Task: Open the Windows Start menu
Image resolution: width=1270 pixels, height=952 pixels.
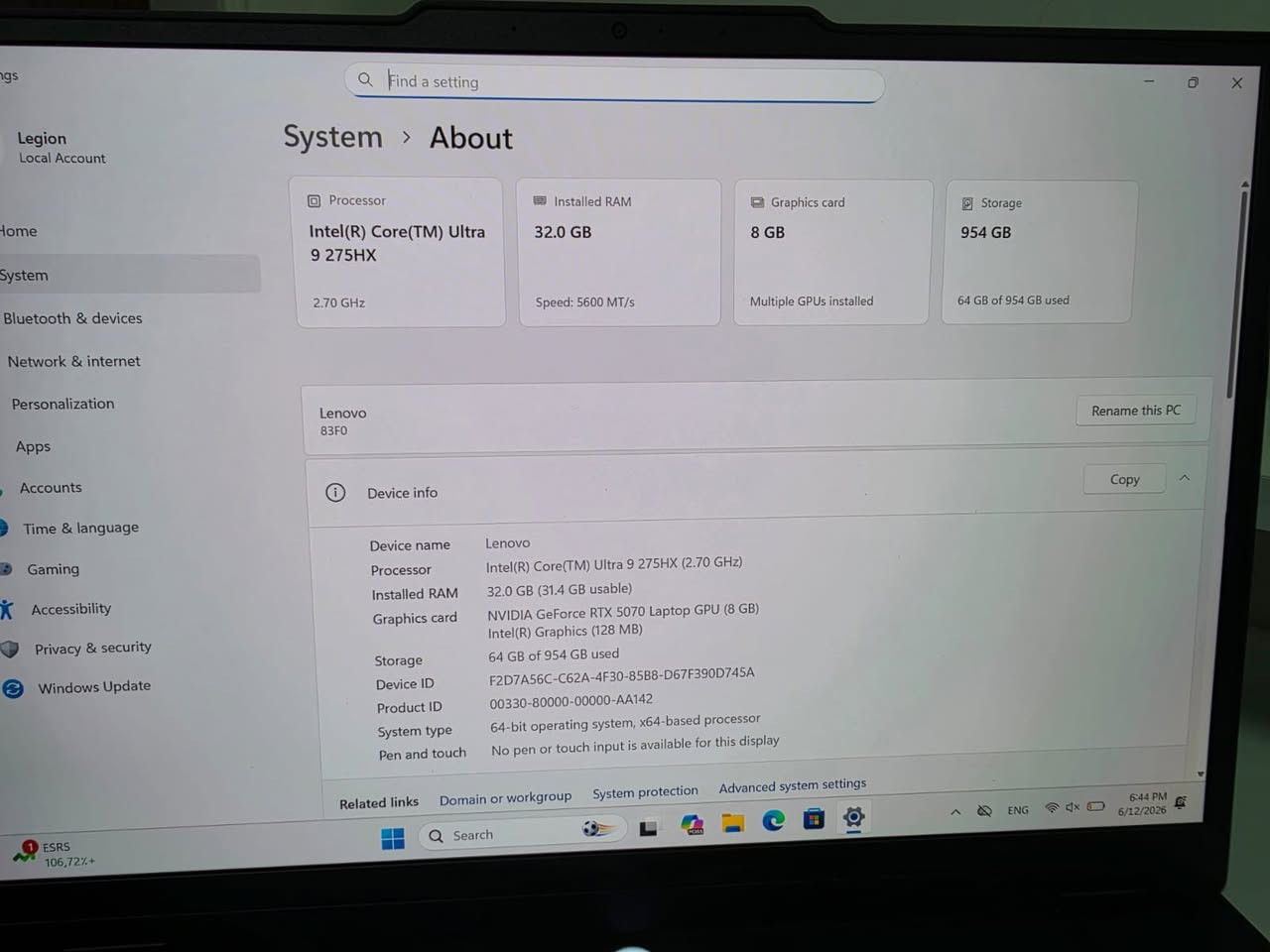Action: point(393,839)
